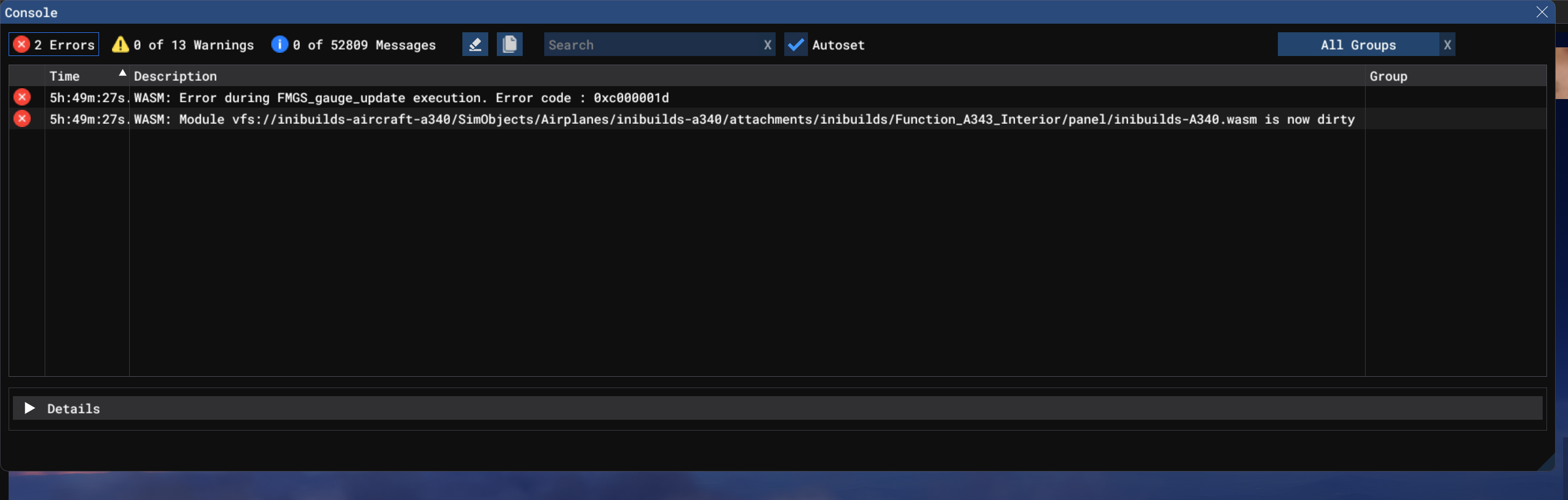The image size is (1568, 500).
Task: Open the All Groups dropdown
Action: [1358, 45]
